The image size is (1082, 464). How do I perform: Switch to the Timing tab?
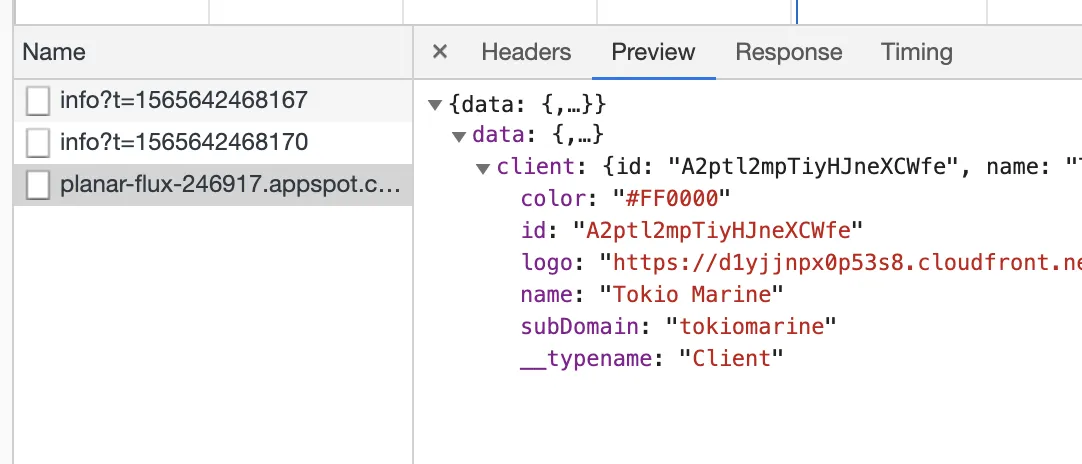point(916,52)
